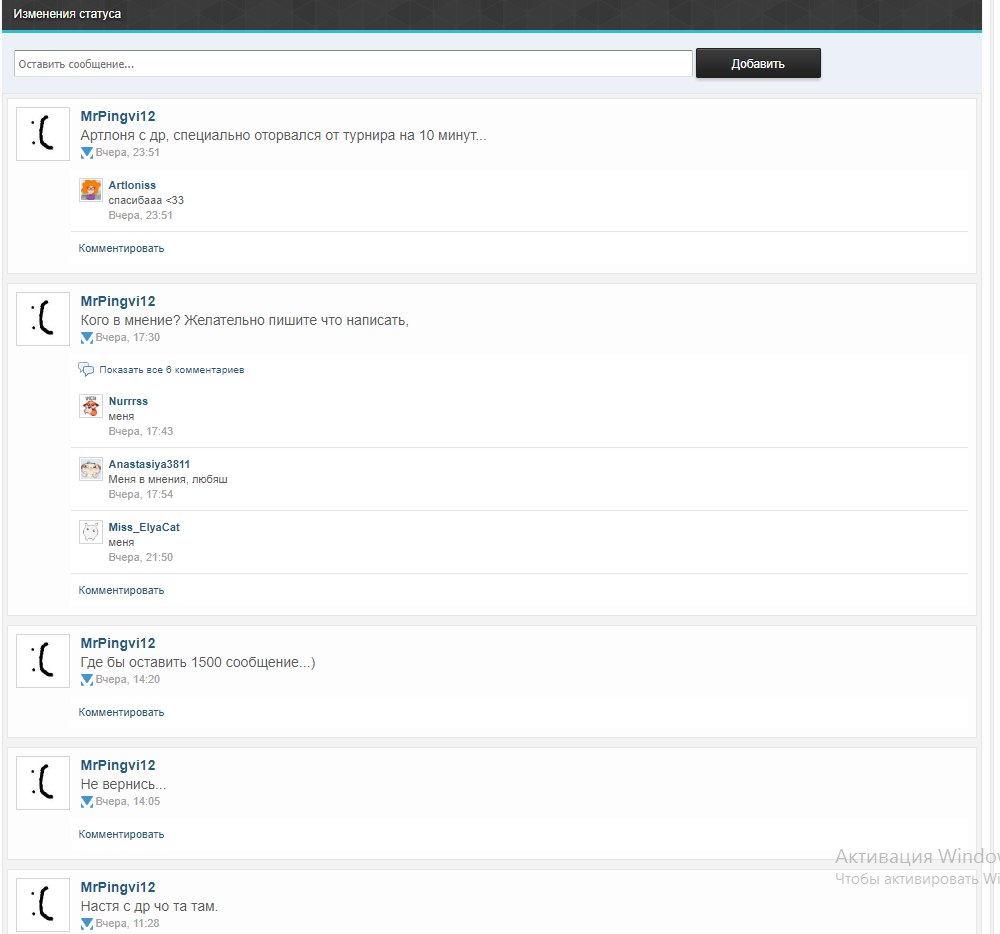Open MrPingvi12 link on 'Кого в мнение' post
The image size is (1000, 934).
point(117,301)
